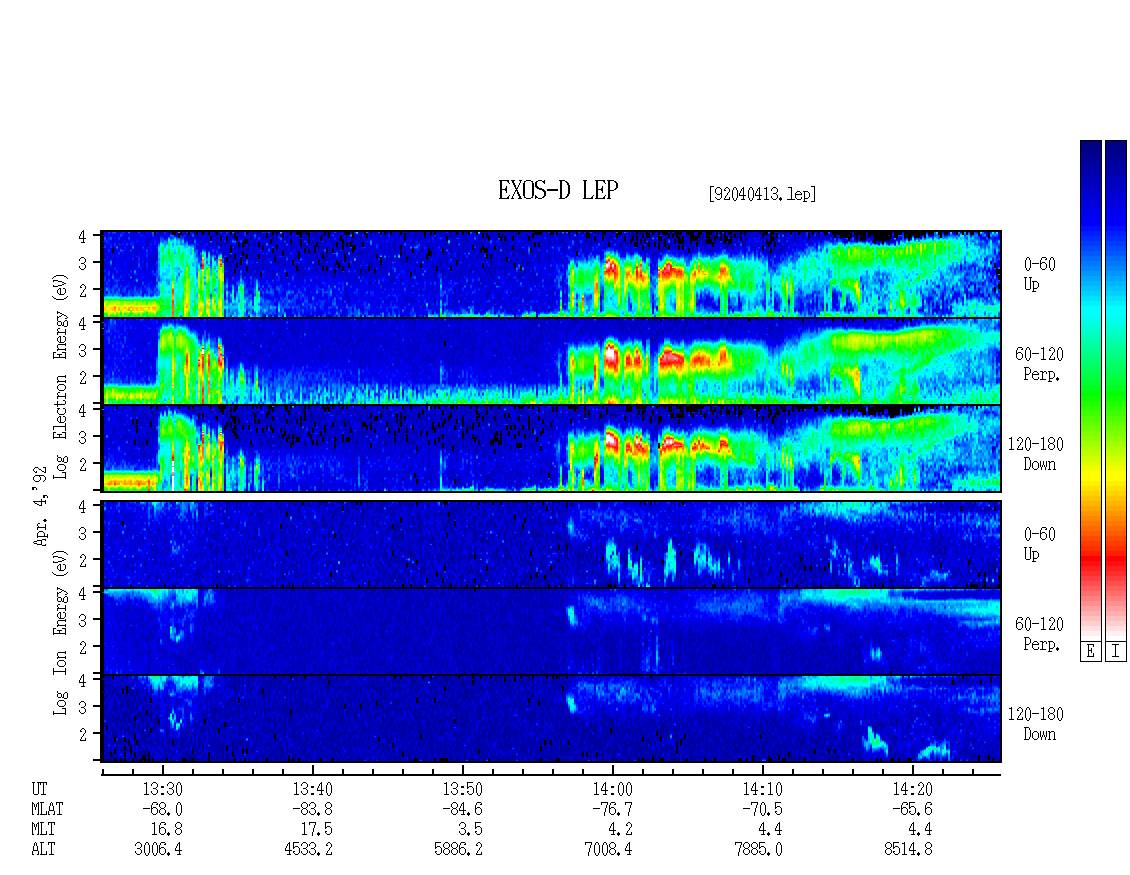Click the ALT value 4533.2

(x=308, y=850)
